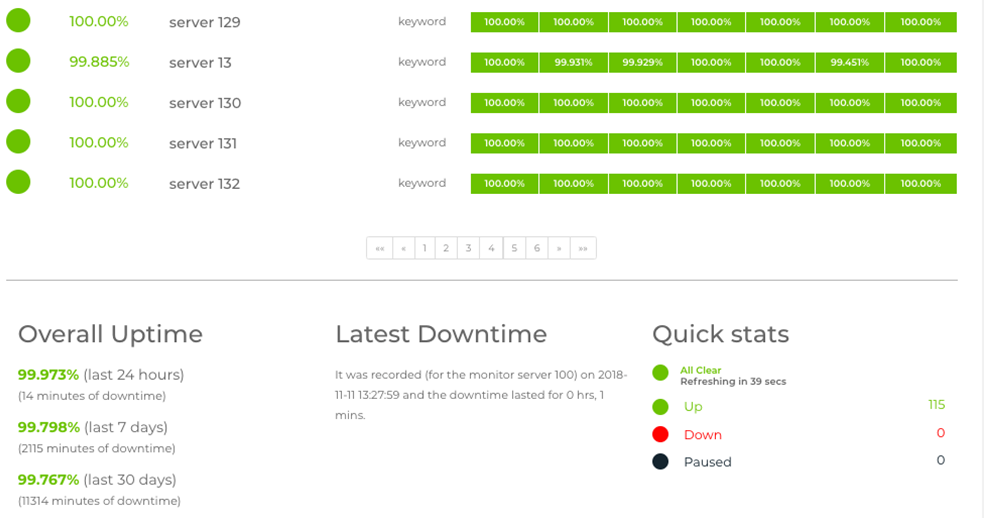
Task: Click the dark Paused status indicator
Action: [x=660, y=461]
